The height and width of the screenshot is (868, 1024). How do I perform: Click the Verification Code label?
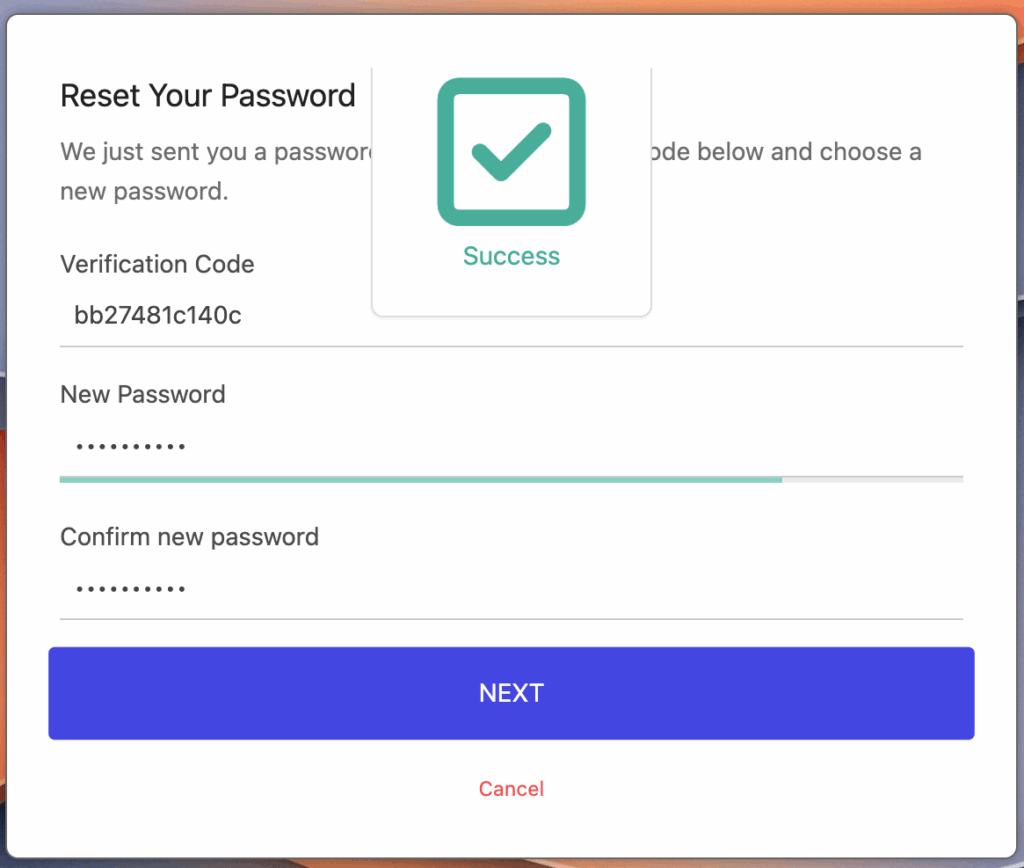(x=157, y=264)
